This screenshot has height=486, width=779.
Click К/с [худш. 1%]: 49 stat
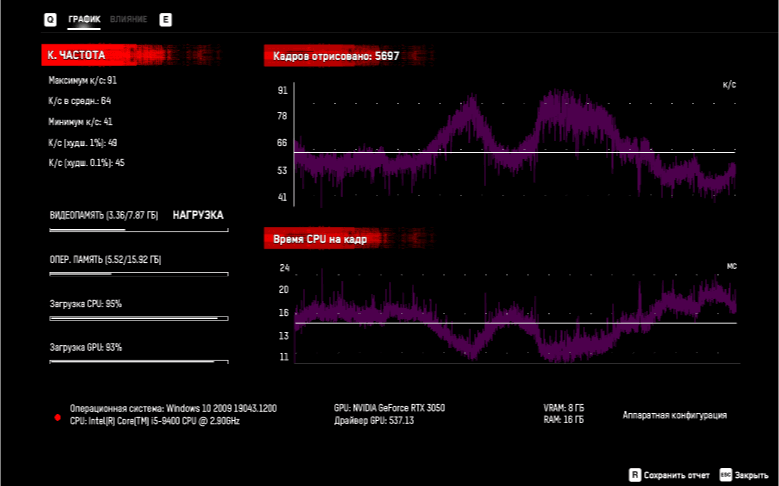pyautogui.click(x=82, y=143)
